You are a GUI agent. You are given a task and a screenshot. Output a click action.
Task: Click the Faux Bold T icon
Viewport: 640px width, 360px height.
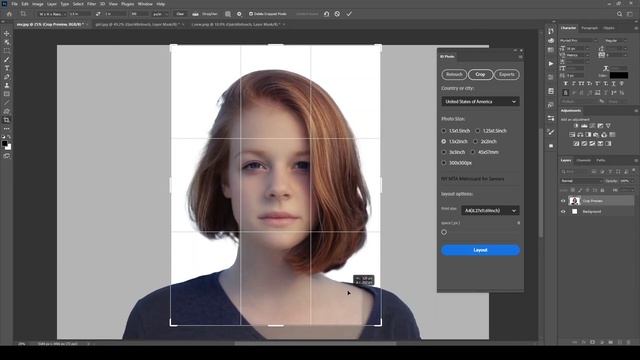tap(566, 84)
